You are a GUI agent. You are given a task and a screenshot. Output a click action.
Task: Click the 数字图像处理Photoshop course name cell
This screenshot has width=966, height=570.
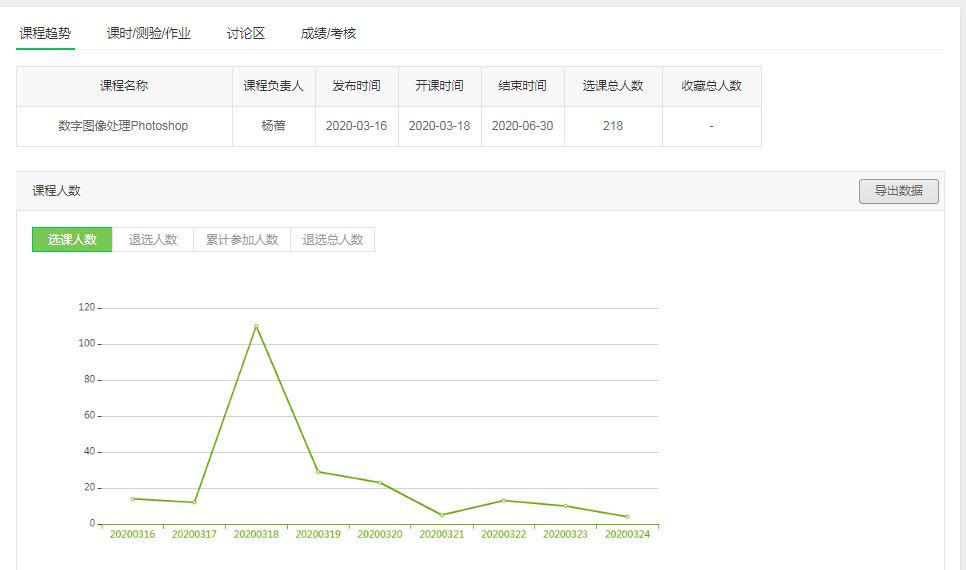pyautogui.click(x=124, y=126)
